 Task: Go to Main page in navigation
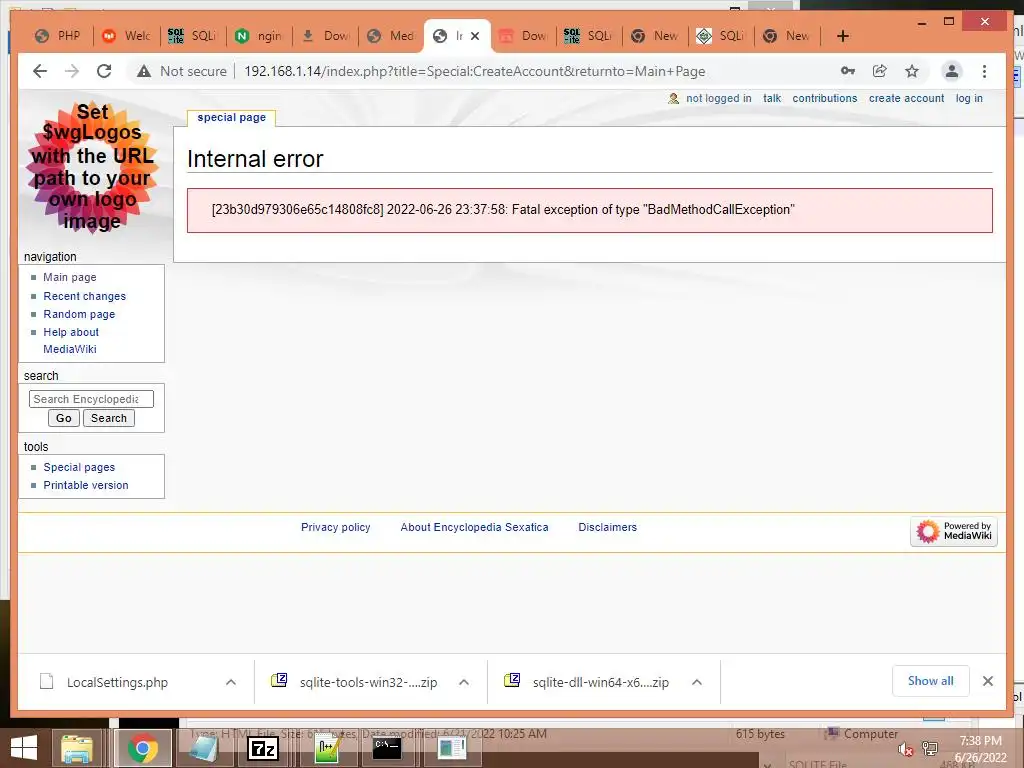(x=70, y=277)
